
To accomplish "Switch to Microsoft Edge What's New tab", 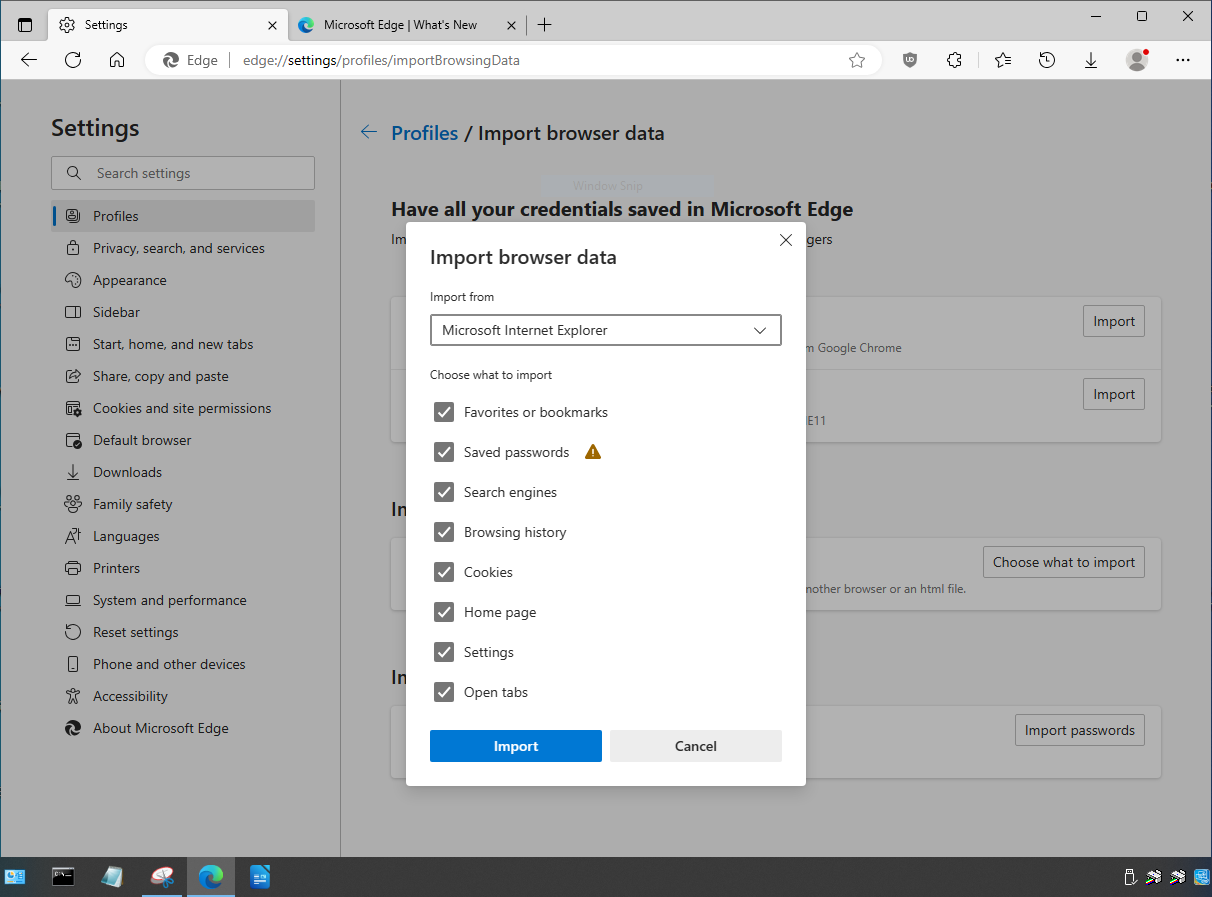I will 400,25.
